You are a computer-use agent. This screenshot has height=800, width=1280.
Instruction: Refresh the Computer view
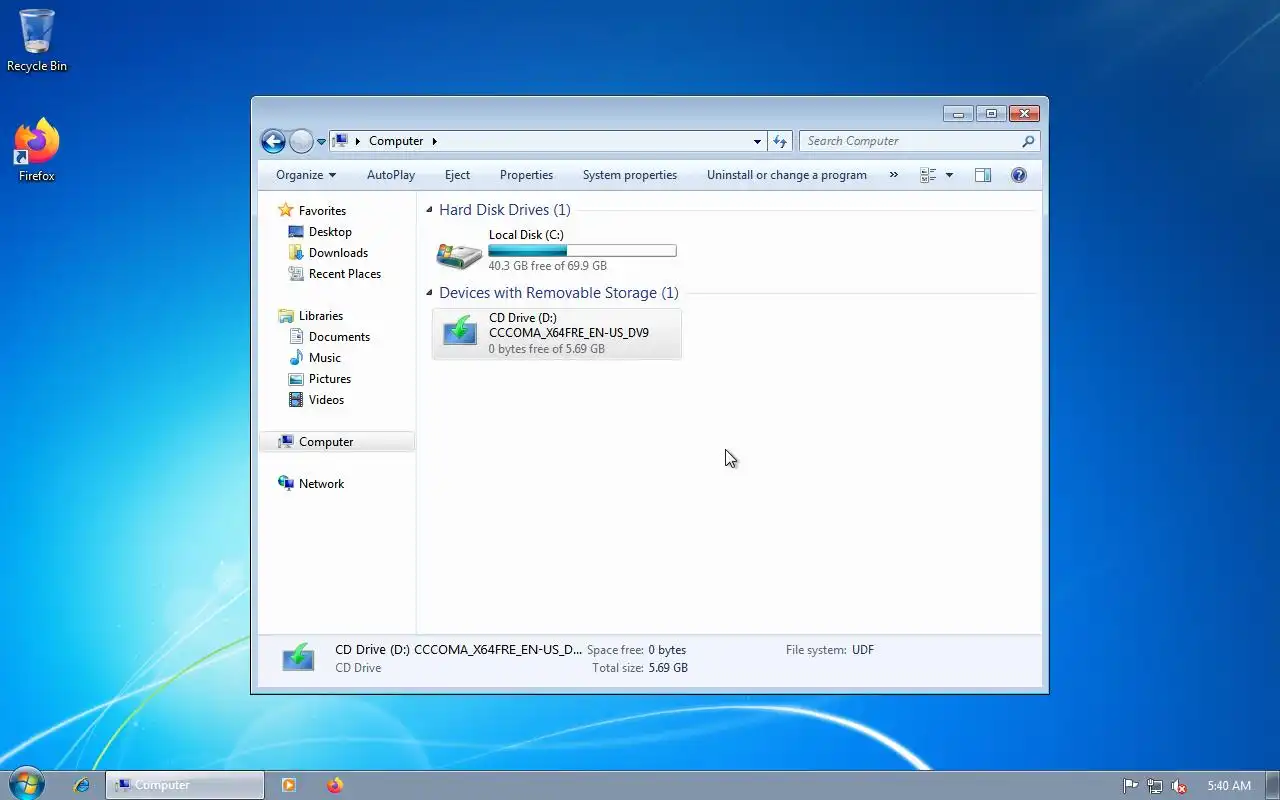coord(781,141)
